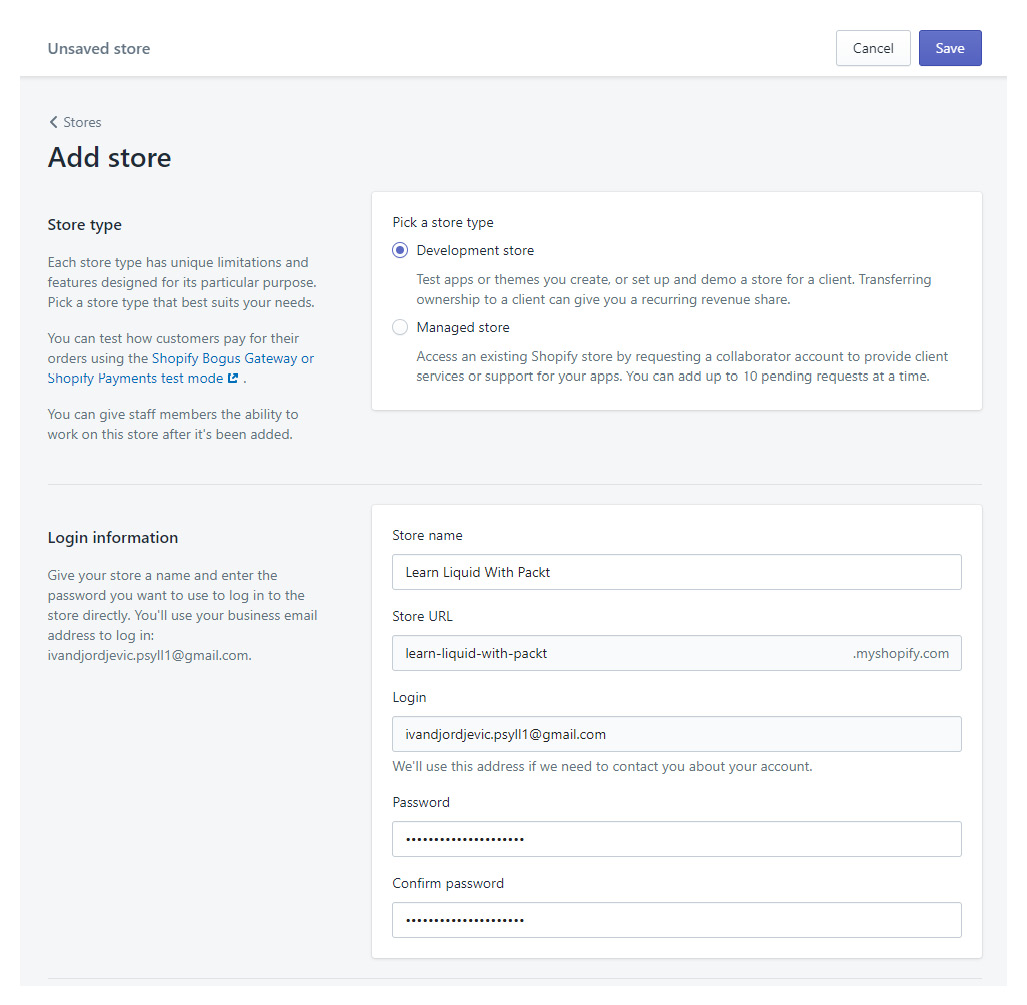
Task: Save the new store
Action: pos(950,48)
